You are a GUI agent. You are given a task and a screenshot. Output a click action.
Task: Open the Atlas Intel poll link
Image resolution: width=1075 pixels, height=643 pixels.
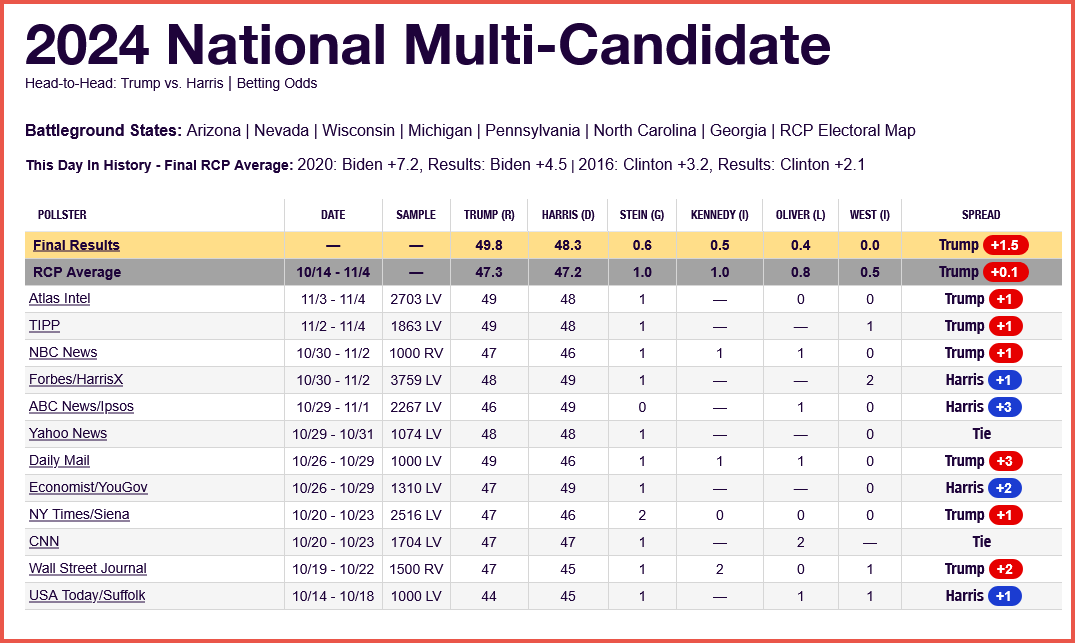pos(60,299)
